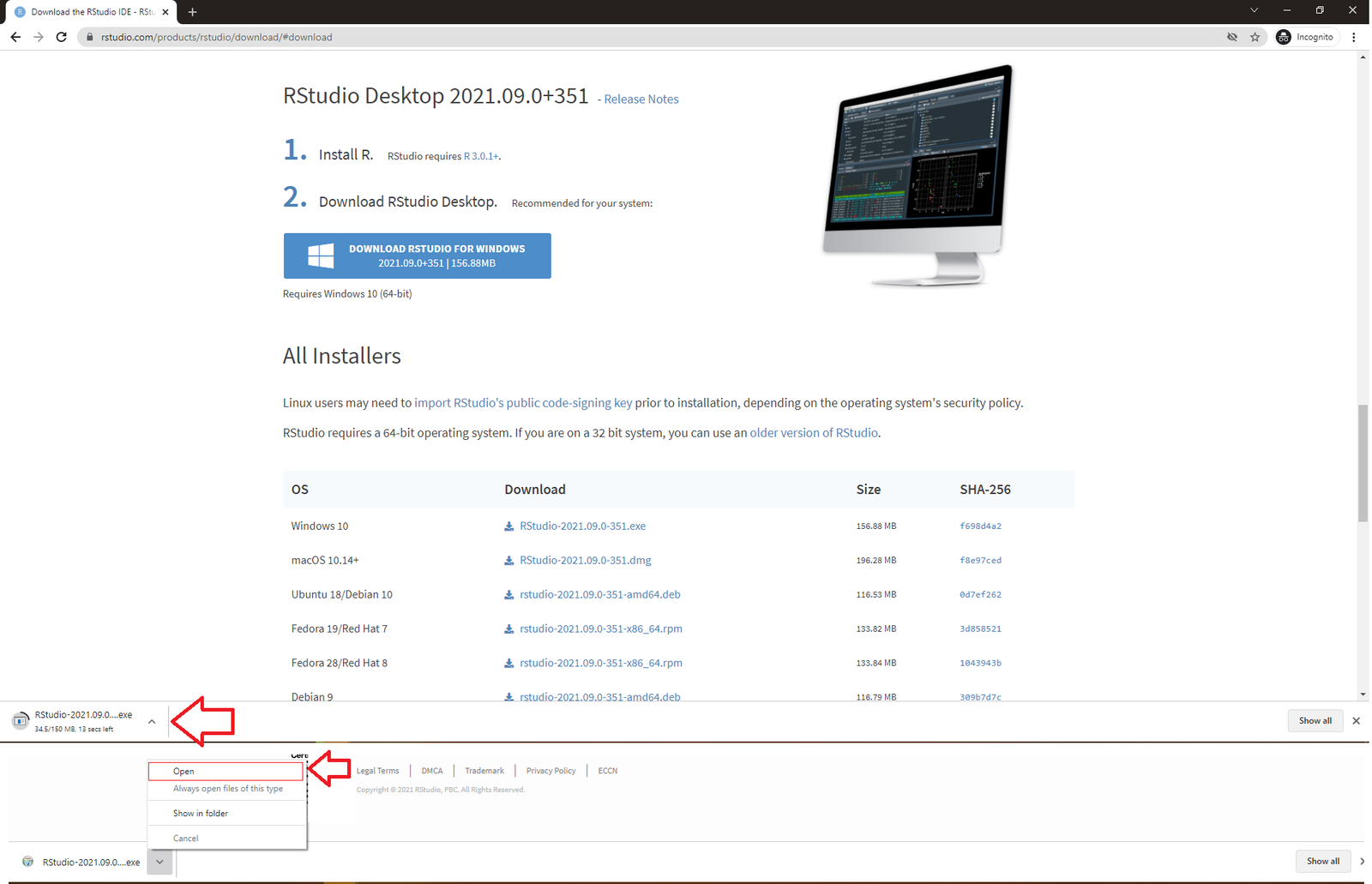Open the bottom download item's chevron menu
This screenshot has width=1372, height=884.
[x=159, y=862]
